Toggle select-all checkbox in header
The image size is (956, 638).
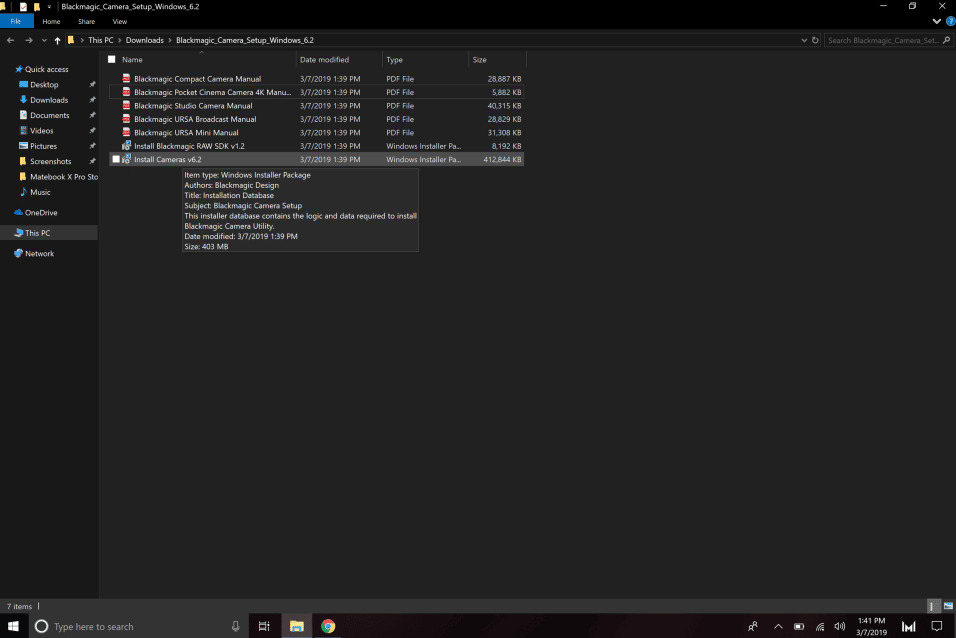[112, 59]
